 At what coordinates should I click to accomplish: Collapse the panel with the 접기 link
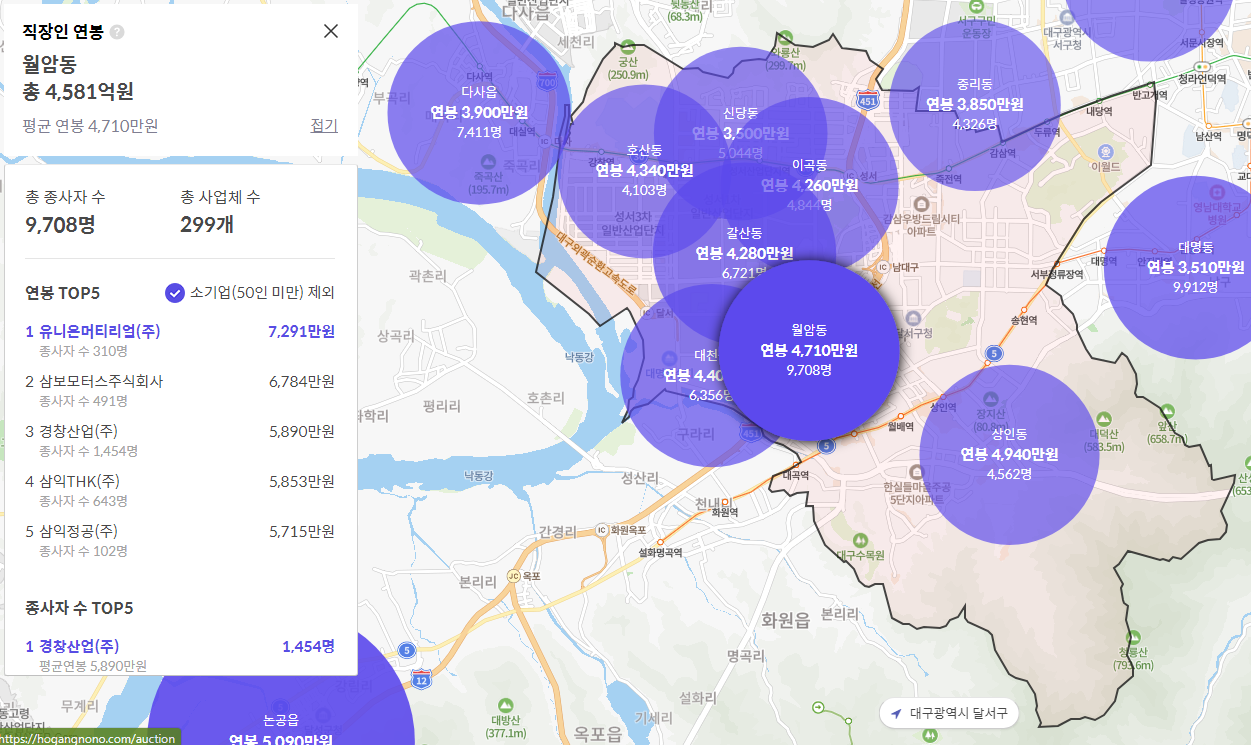(324, 126)
